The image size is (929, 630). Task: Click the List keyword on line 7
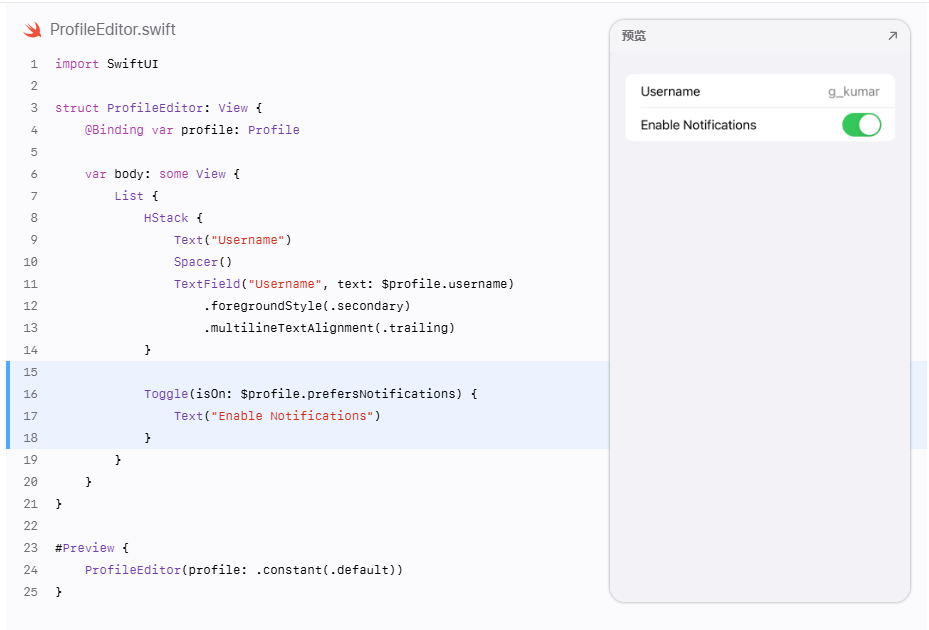coord(129,196)
